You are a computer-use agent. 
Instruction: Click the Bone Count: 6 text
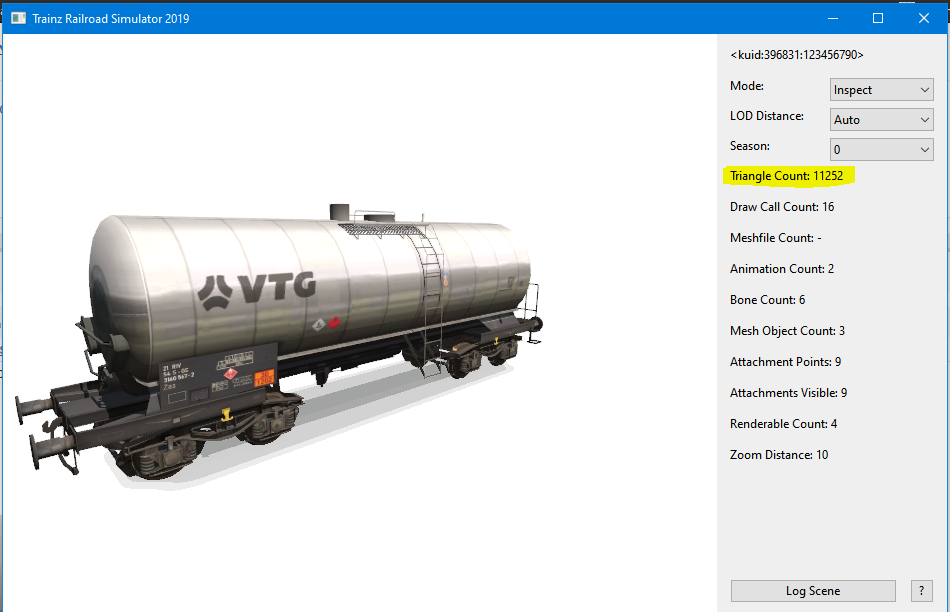[x=768, y=299]
